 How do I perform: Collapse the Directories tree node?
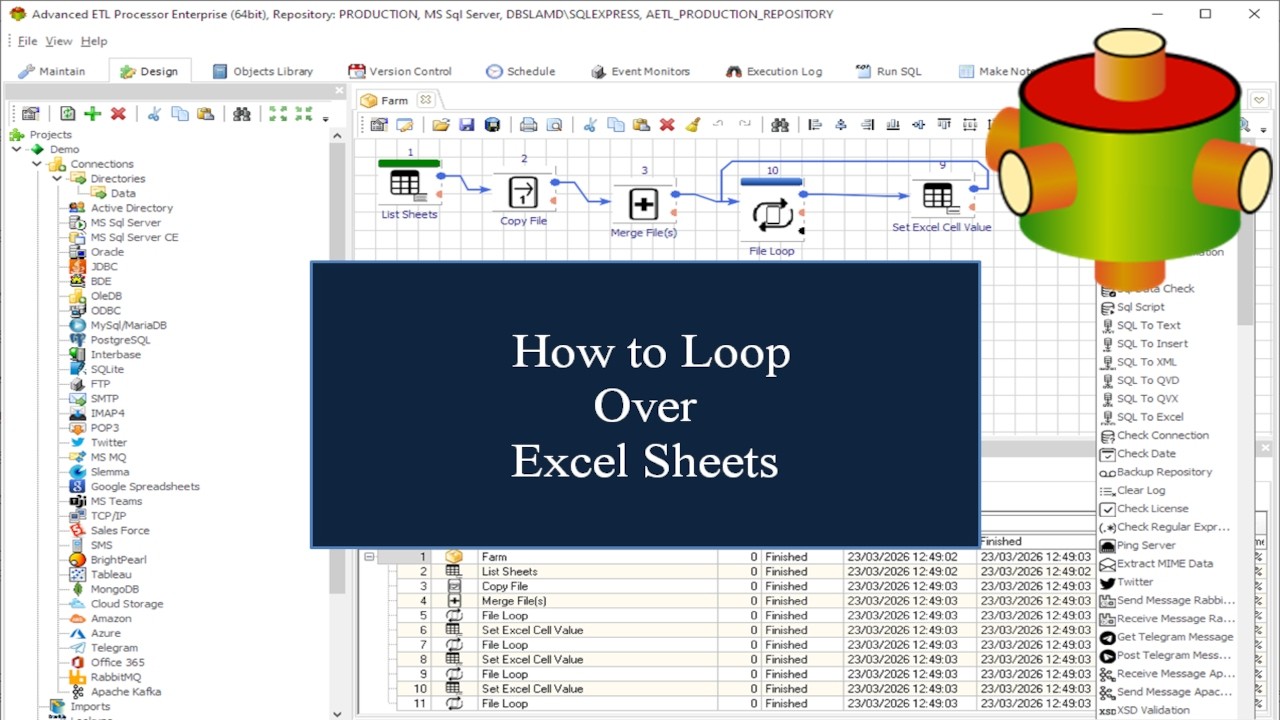pos(57,178)
